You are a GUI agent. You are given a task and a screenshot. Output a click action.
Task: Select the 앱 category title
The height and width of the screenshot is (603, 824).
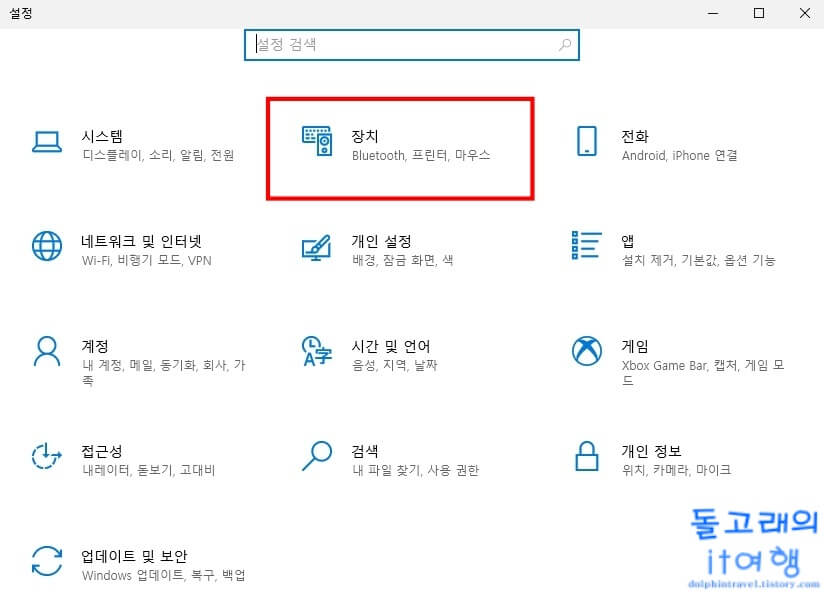627,241
